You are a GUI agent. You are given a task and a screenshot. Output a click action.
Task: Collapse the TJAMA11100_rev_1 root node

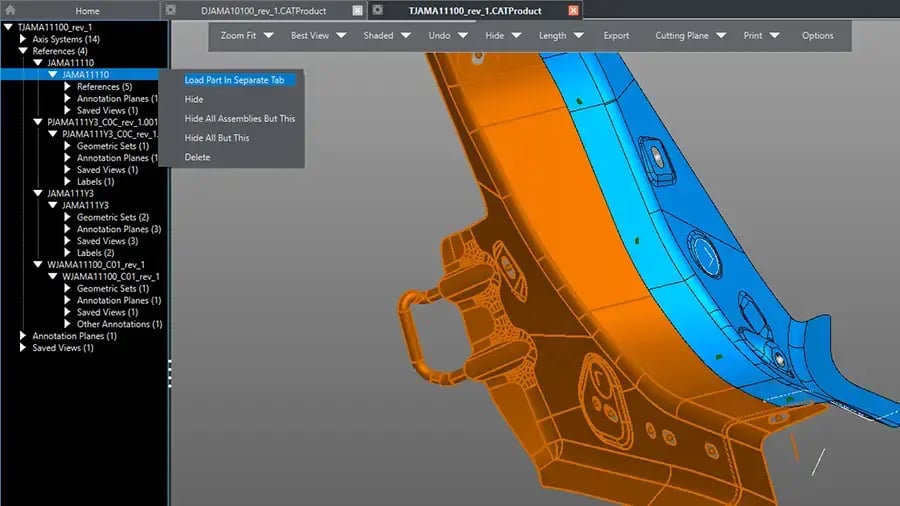click(x=8, y=27)
